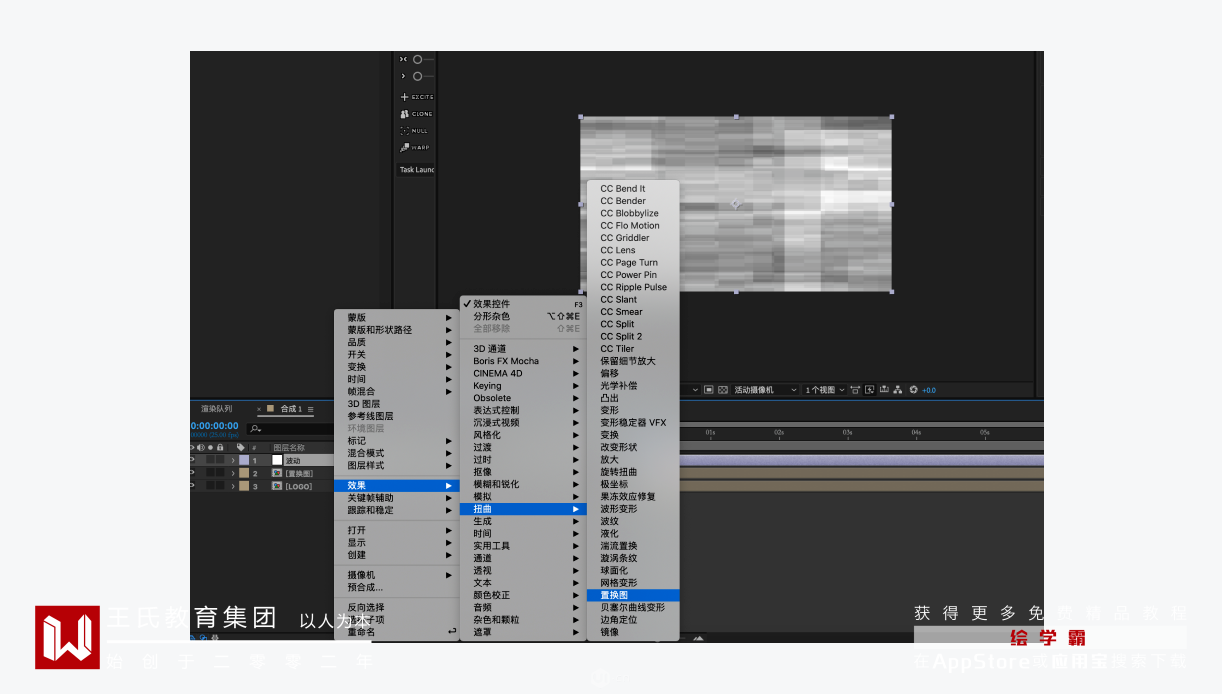The image size is (1222, 694).
Task: Click the layer anchor point in viewer
Action: pyautogui.click(x=736, y=204)
